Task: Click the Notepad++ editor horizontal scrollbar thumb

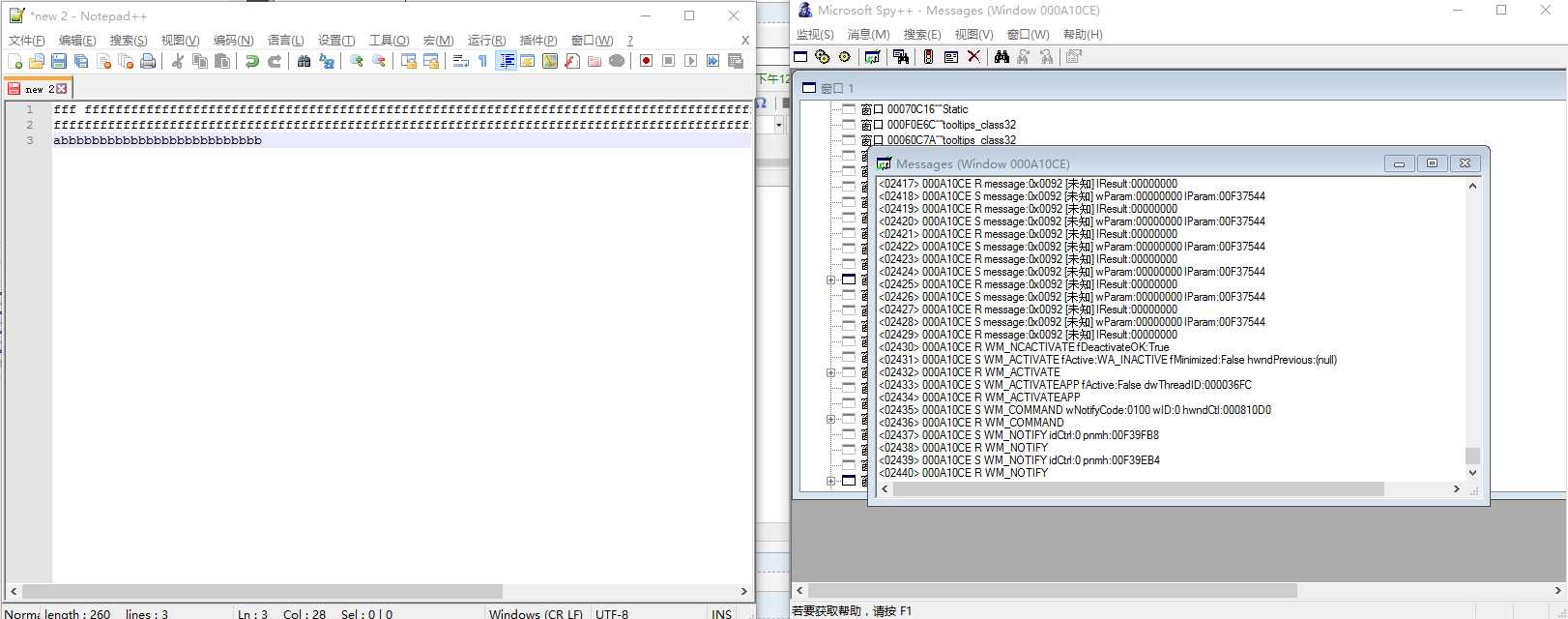Action: click(262, 591)
